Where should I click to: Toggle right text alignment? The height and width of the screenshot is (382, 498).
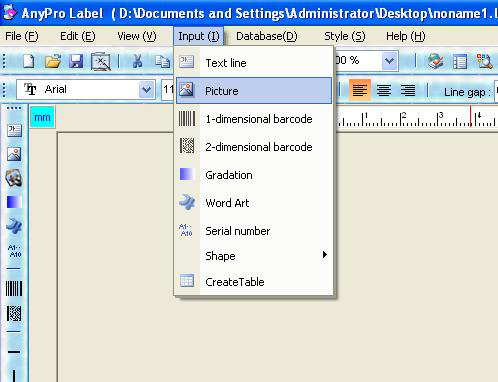(408, 90)
